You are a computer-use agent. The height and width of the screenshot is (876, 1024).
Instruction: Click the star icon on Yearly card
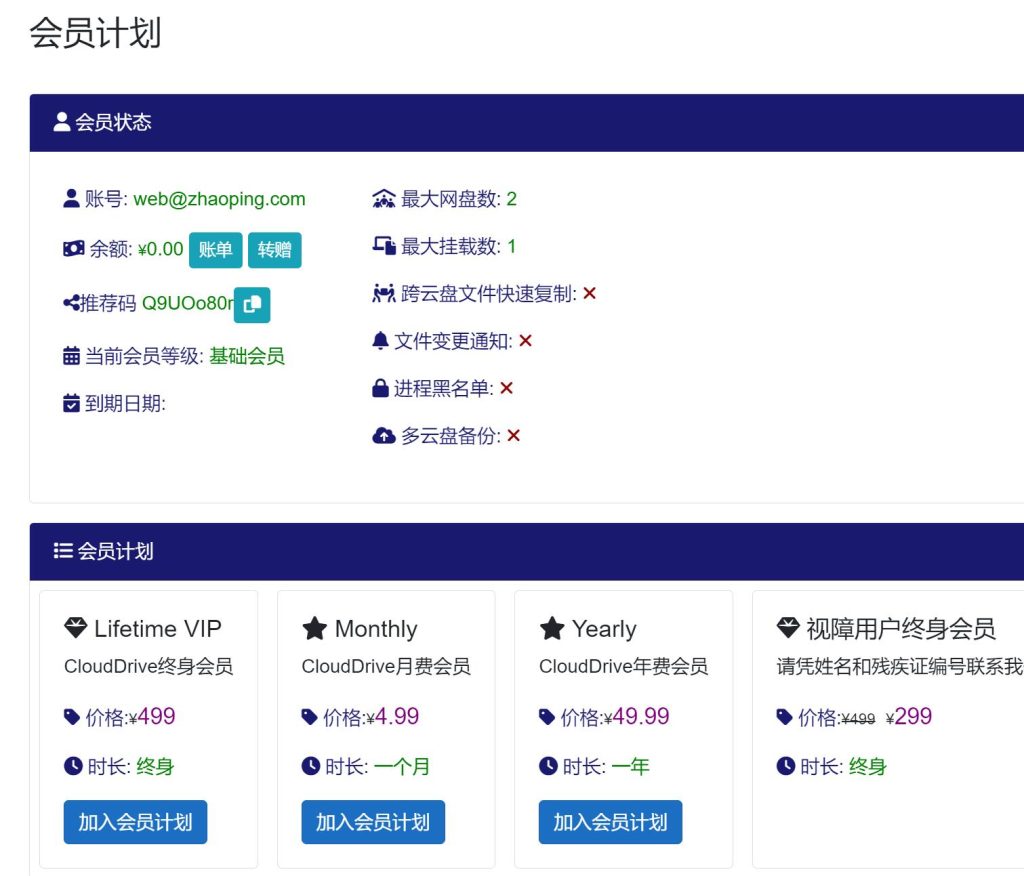click(x=552, y=628)
